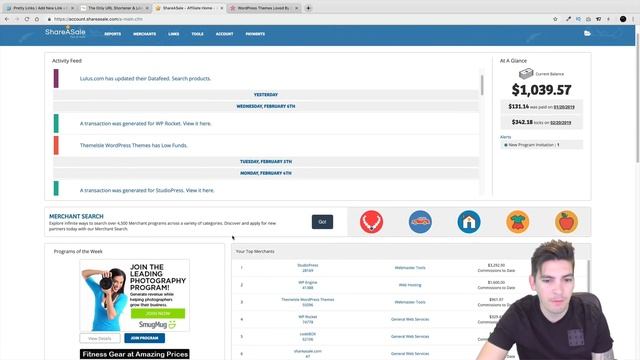Click the Wednesday, February 6th date header

pos(266,106)
